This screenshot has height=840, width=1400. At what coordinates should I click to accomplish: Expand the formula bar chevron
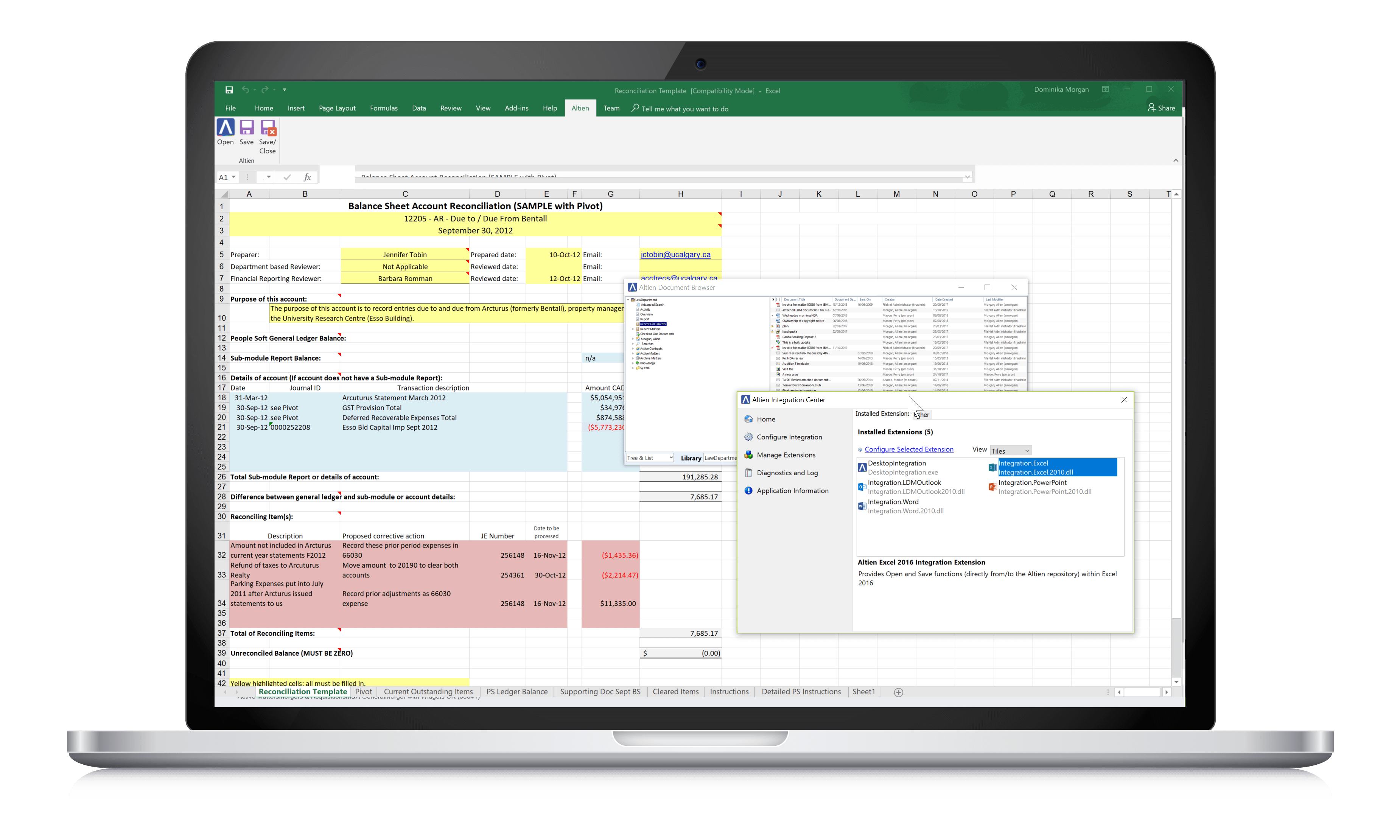click(968, 177)
